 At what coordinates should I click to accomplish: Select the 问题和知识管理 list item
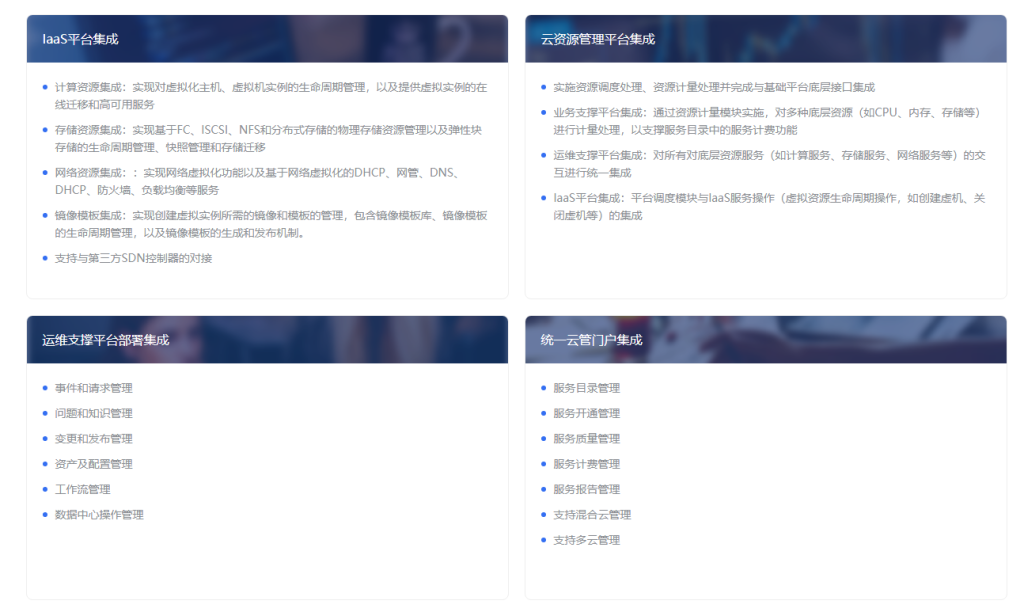[x=93, y=413]
